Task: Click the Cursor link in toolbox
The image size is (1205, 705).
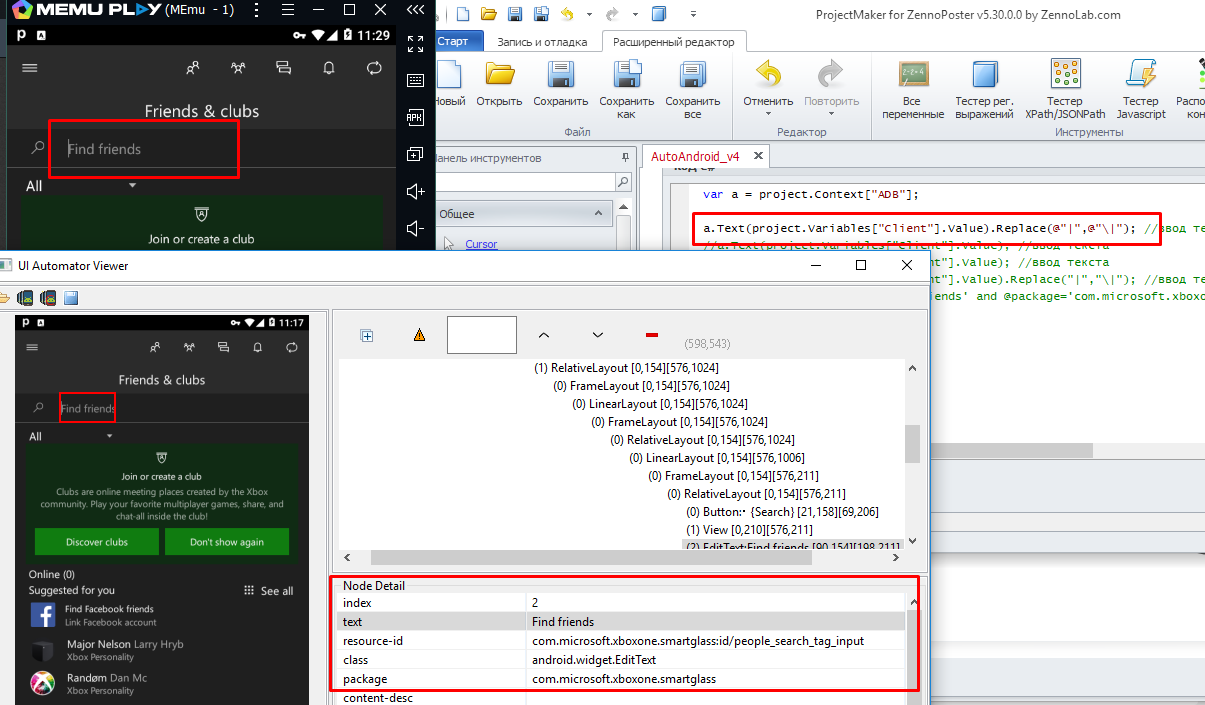Action: (481, 244)
